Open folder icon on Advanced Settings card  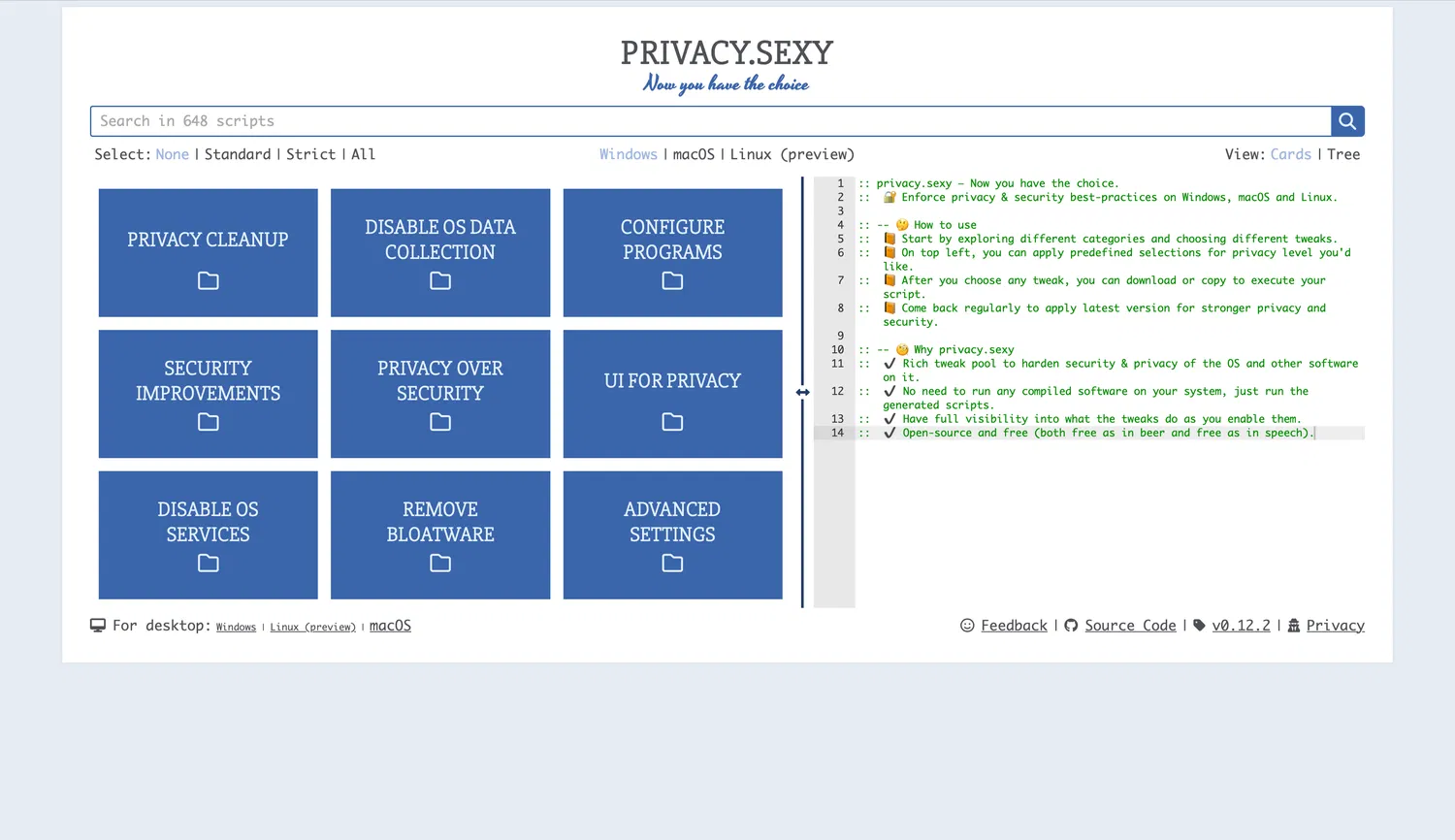[672, 564]
